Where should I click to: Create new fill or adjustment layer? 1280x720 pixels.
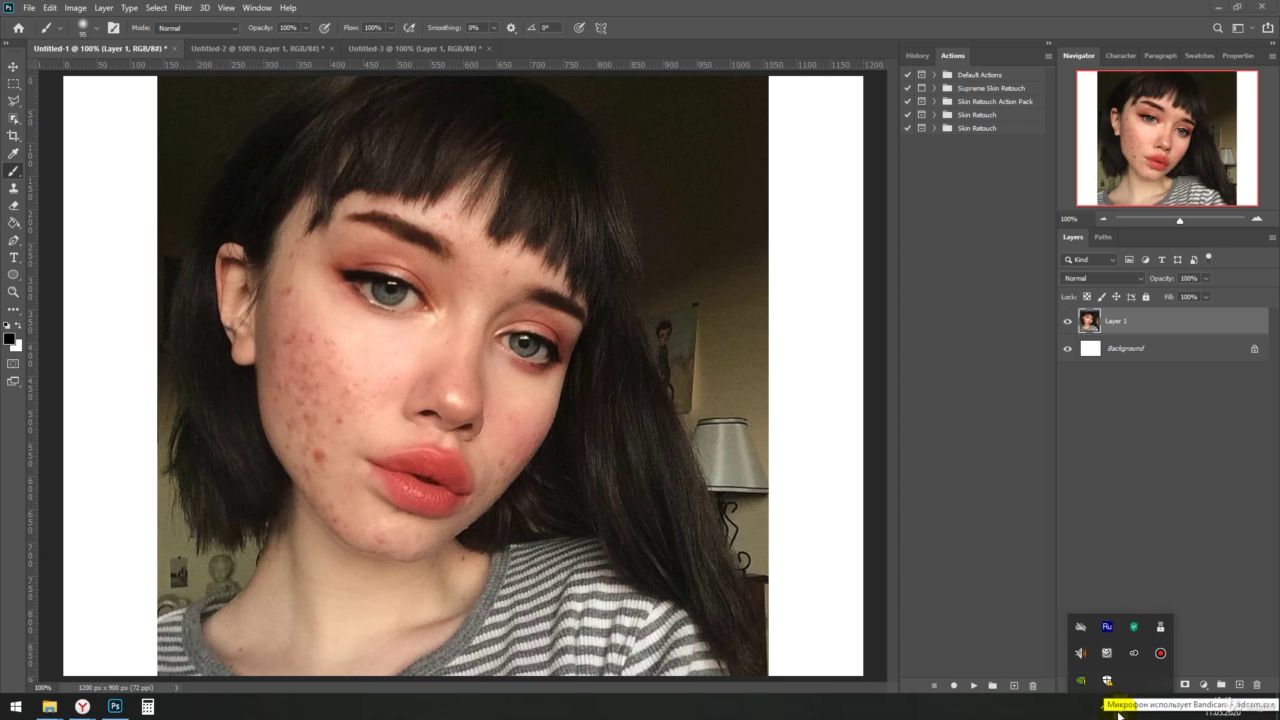[x=1203, y=685]
